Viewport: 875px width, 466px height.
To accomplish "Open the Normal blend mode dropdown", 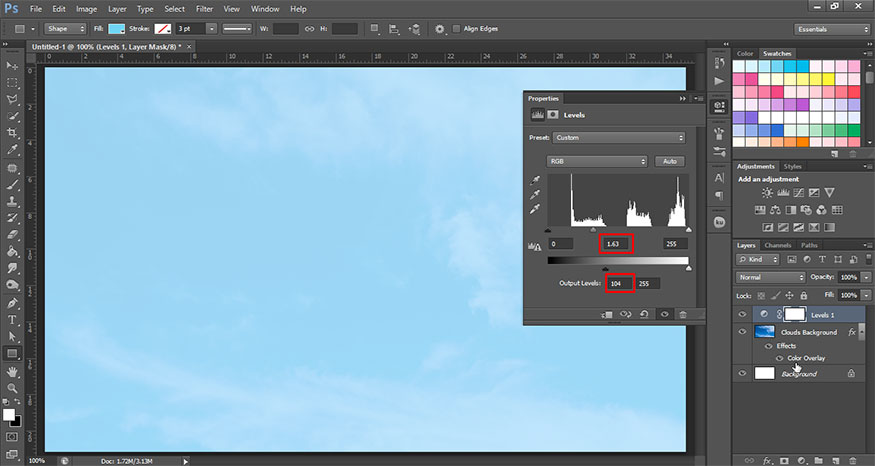I will 770,276.
